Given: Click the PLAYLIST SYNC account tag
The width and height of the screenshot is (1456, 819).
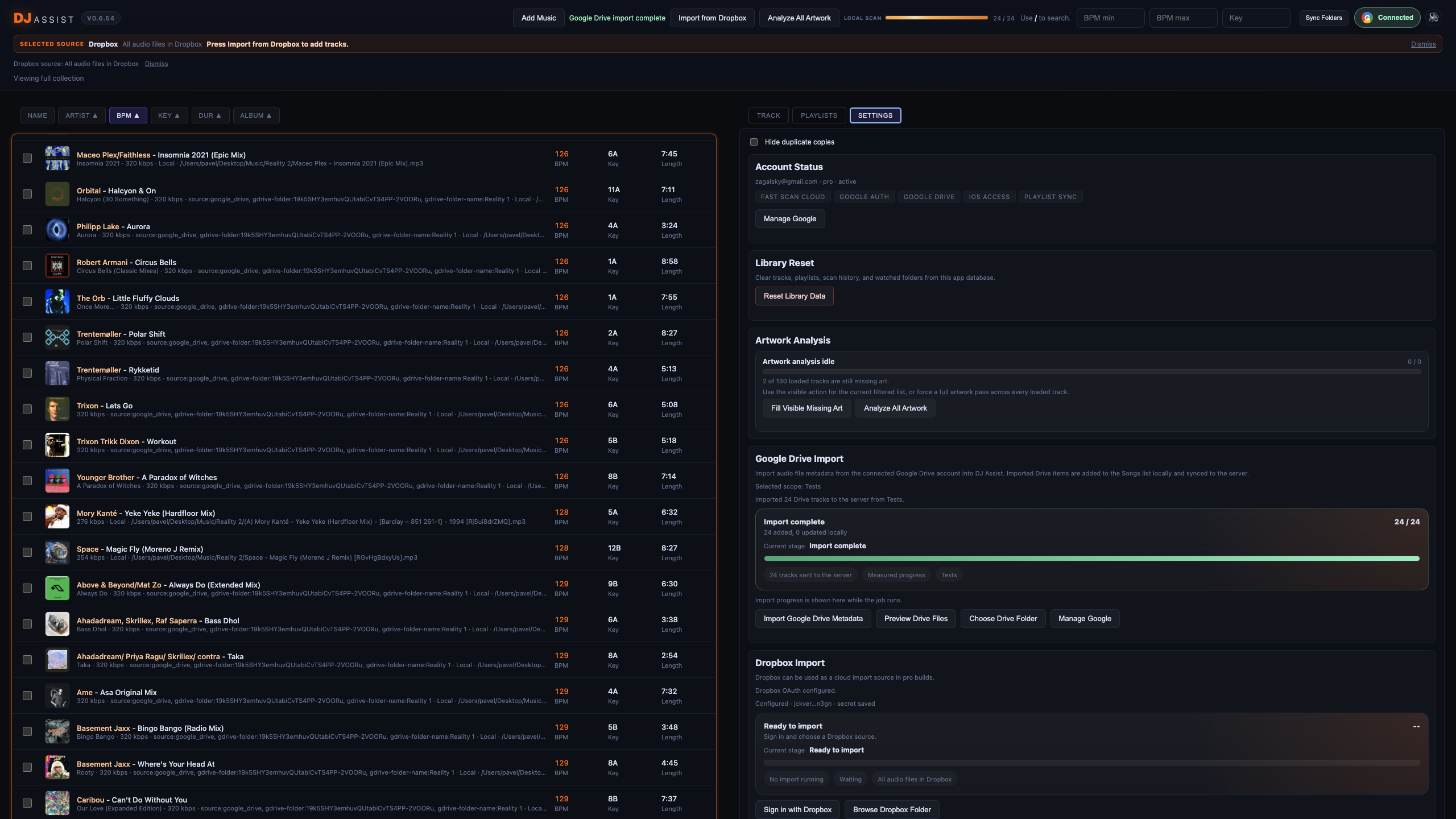Looking at the screenshot, I should pos(1050,197).
